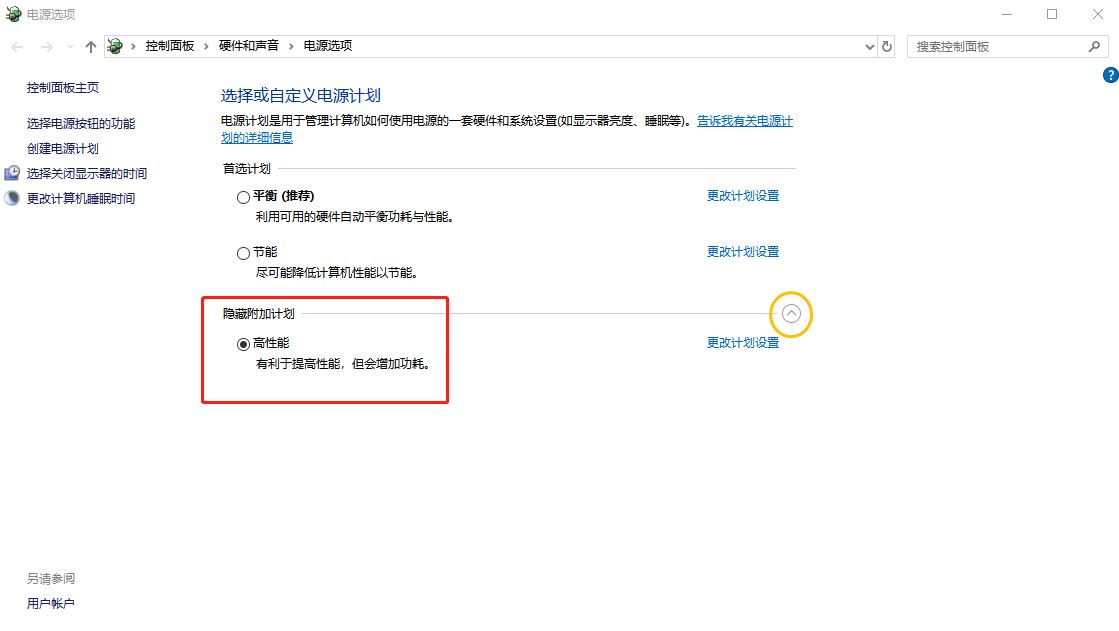Click inside the 搜索控制面板 search box
This screenshot has height=631, width=1119.
990,46
